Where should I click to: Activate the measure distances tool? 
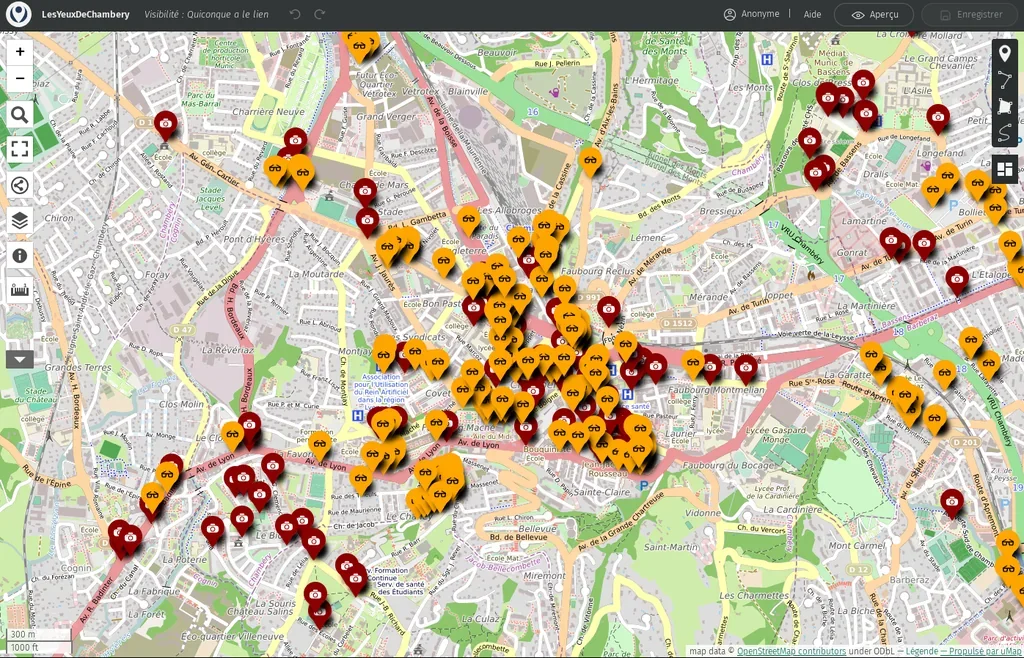point(20,290)
